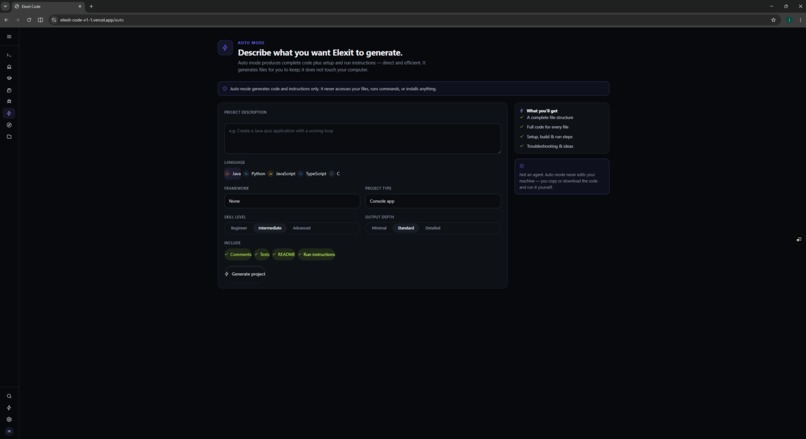Click 'A complete file structure' text
Screen dimensions: 806x439
[549, 117]
